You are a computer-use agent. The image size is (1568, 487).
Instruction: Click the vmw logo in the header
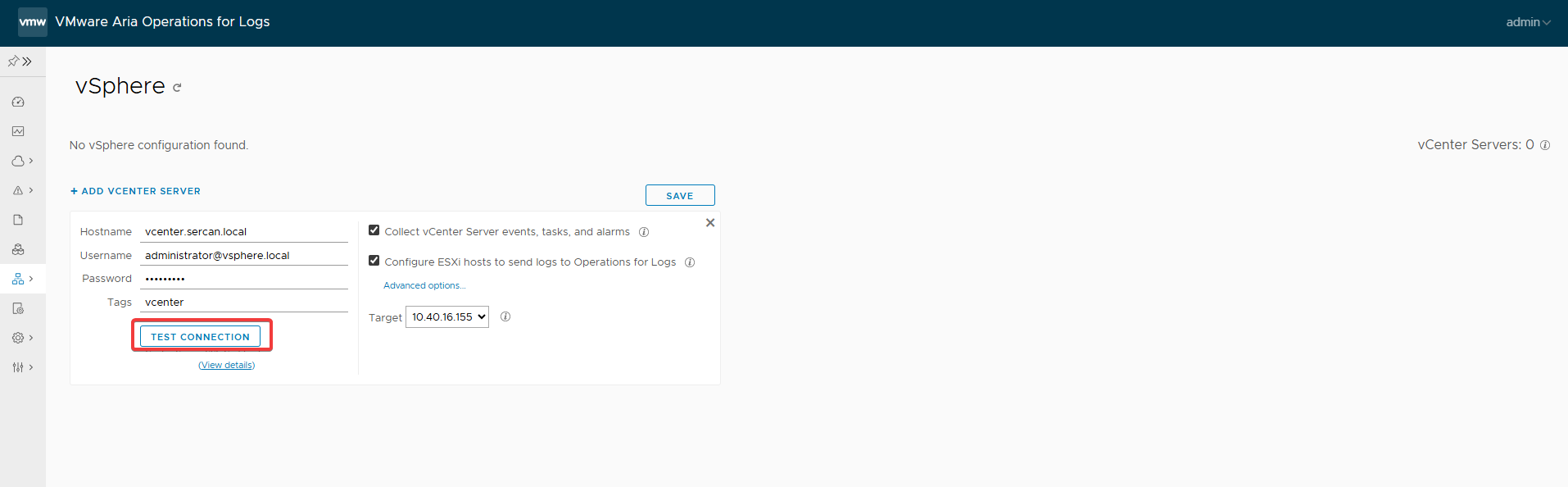33,22
